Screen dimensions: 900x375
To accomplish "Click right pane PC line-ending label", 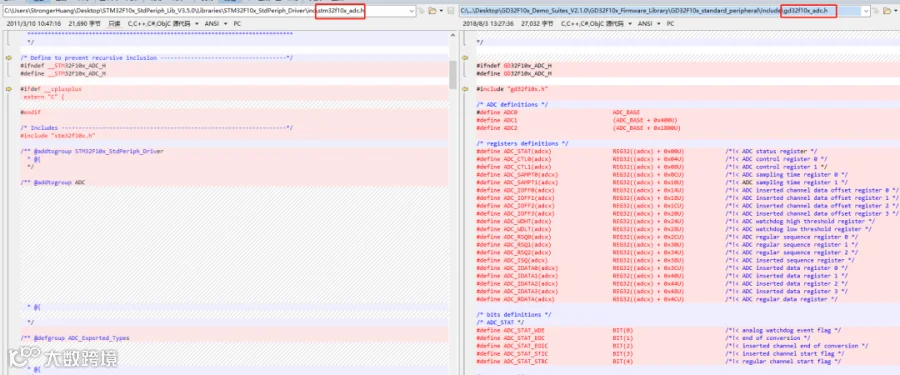I will pos(671,24).
